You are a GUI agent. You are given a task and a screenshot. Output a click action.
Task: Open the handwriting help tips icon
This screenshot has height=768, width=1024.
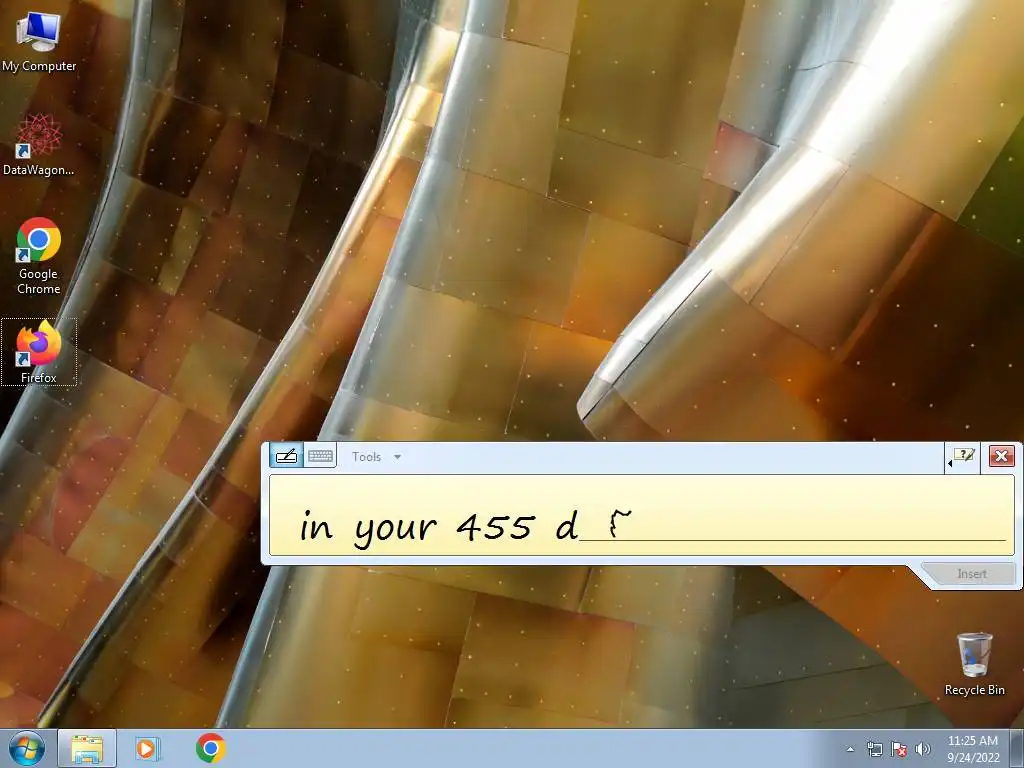click(x=963, y=456)
